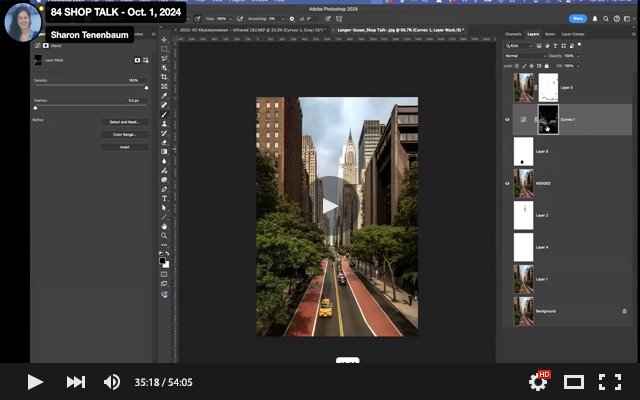This screenshot has height=400, width=640.
Task: Toggle shape layer filter icon
Action: pos(563,46)
